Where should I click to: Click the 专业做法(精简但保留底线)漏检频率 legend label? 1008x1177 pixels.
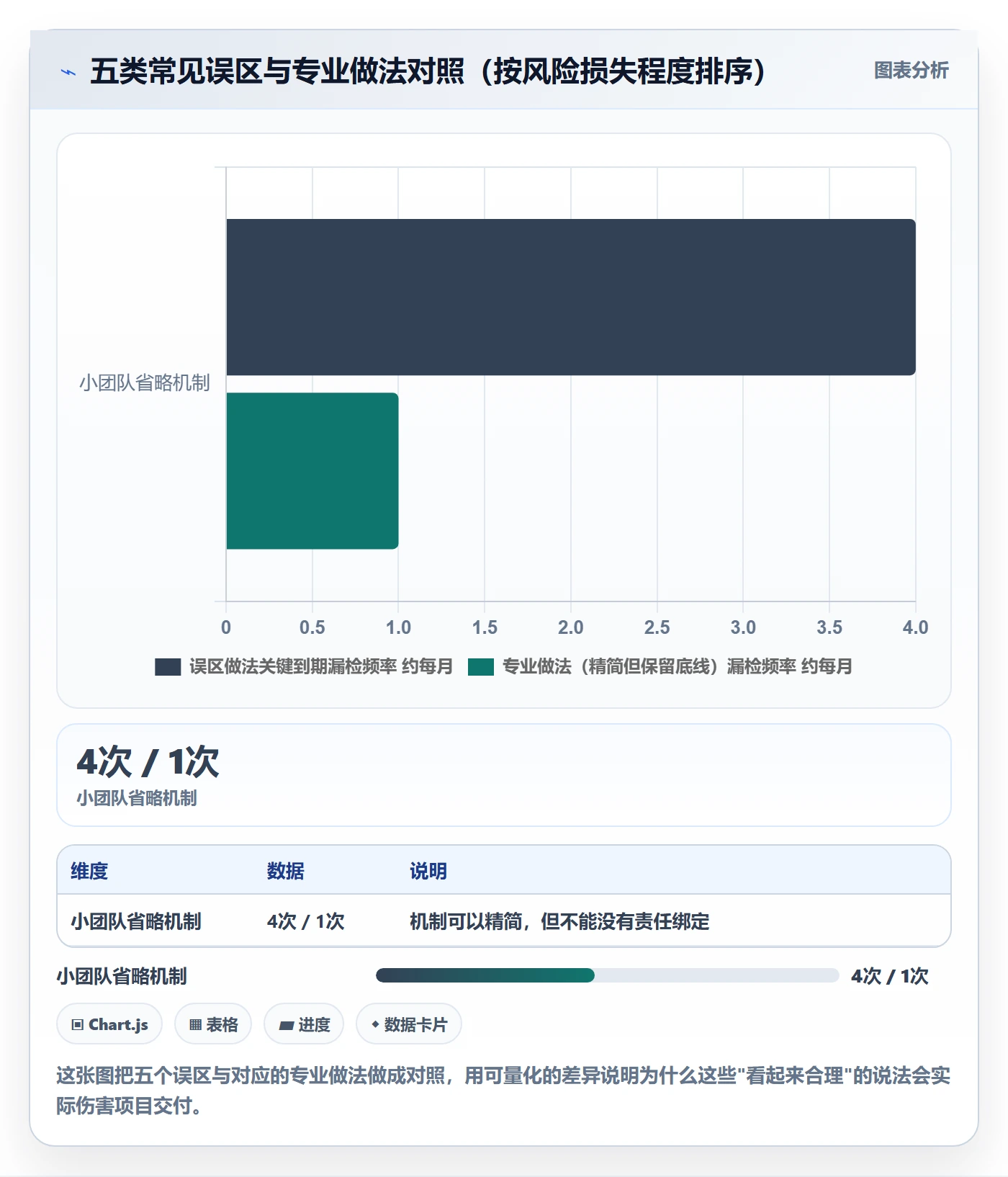[x=678, y=667]
